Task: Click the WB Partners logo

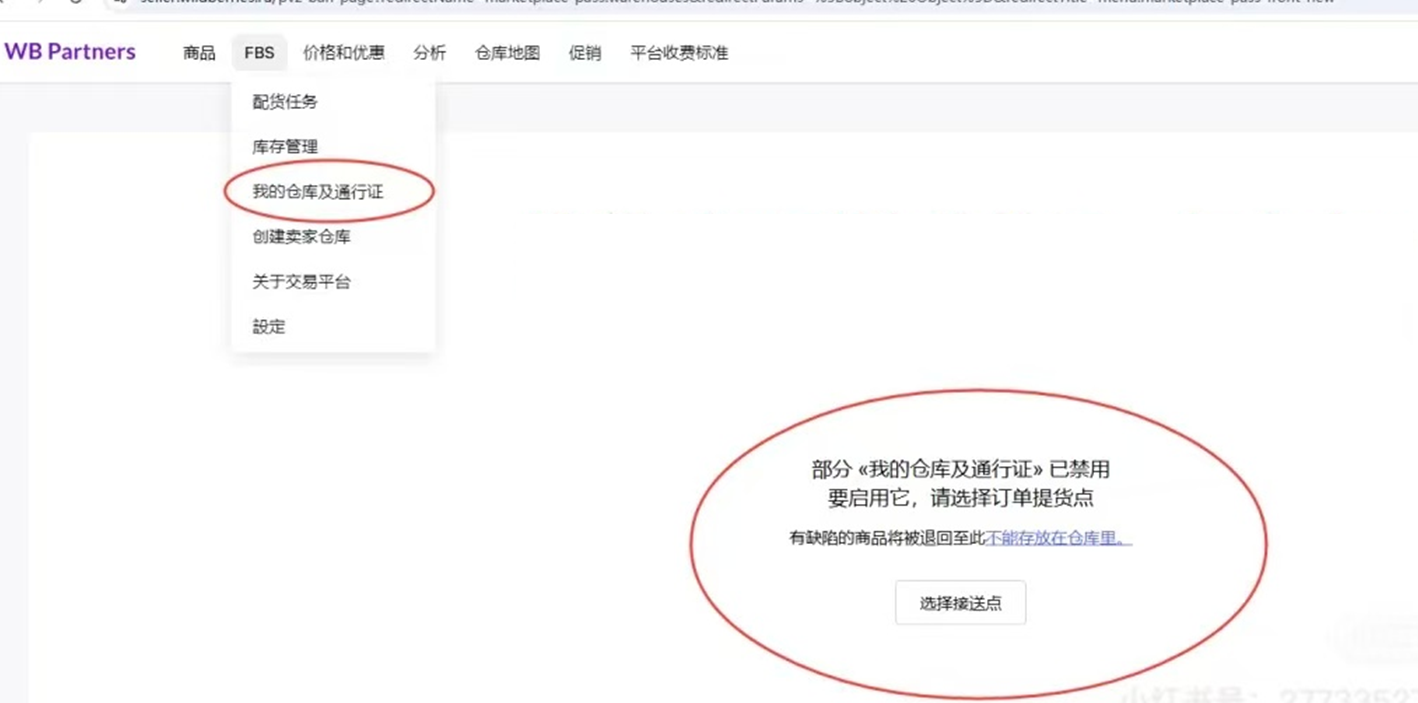Action: (x=70, y=52)
